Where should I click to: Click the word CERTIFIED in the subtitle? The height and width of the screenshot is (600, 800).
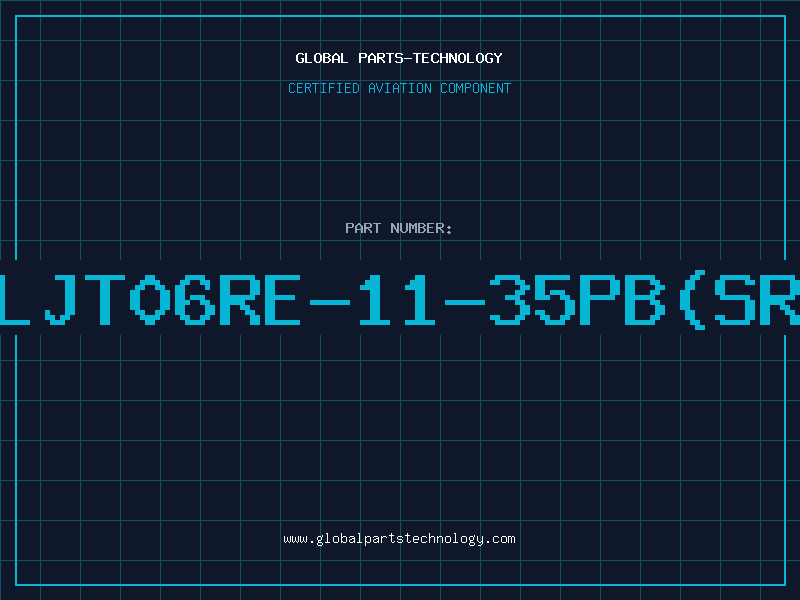point(324,88)
